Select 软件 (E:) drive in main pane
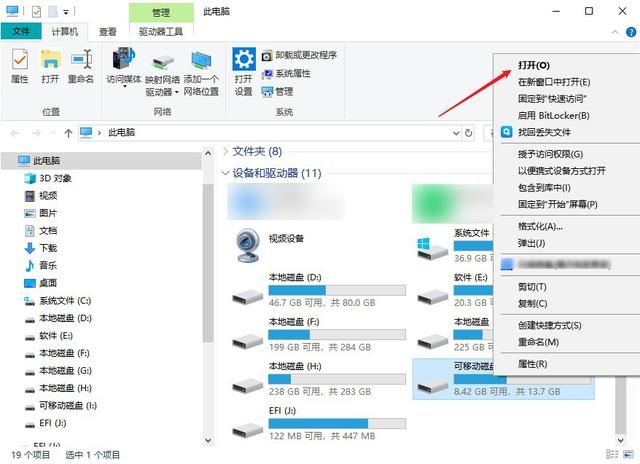 (455, 290)
